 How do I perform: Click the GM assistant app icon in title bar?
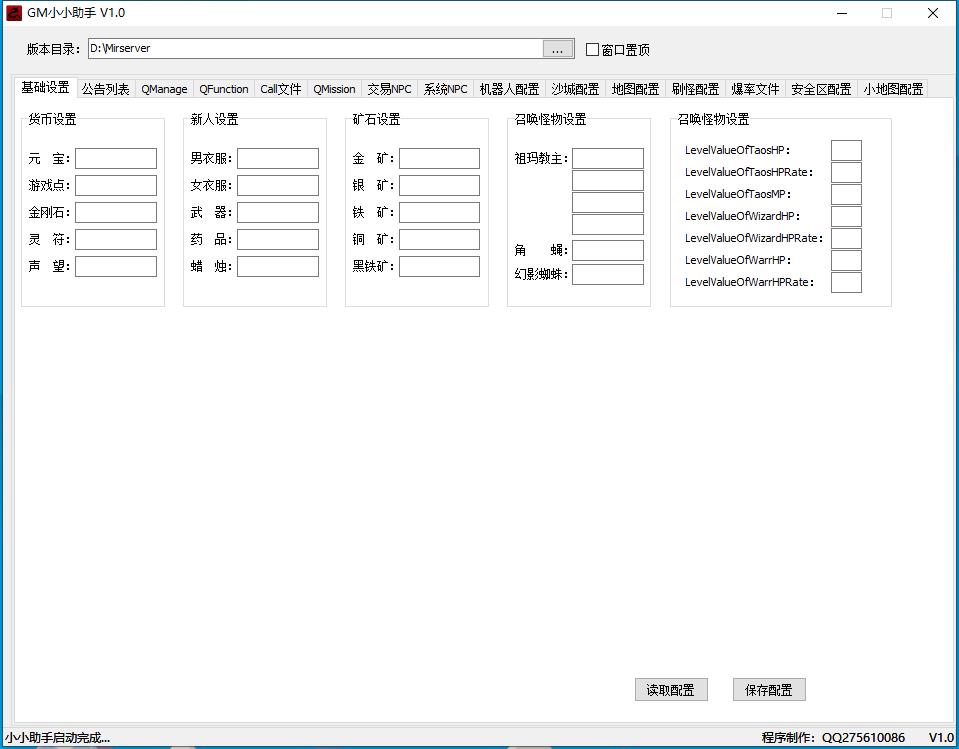coord(13,12)
